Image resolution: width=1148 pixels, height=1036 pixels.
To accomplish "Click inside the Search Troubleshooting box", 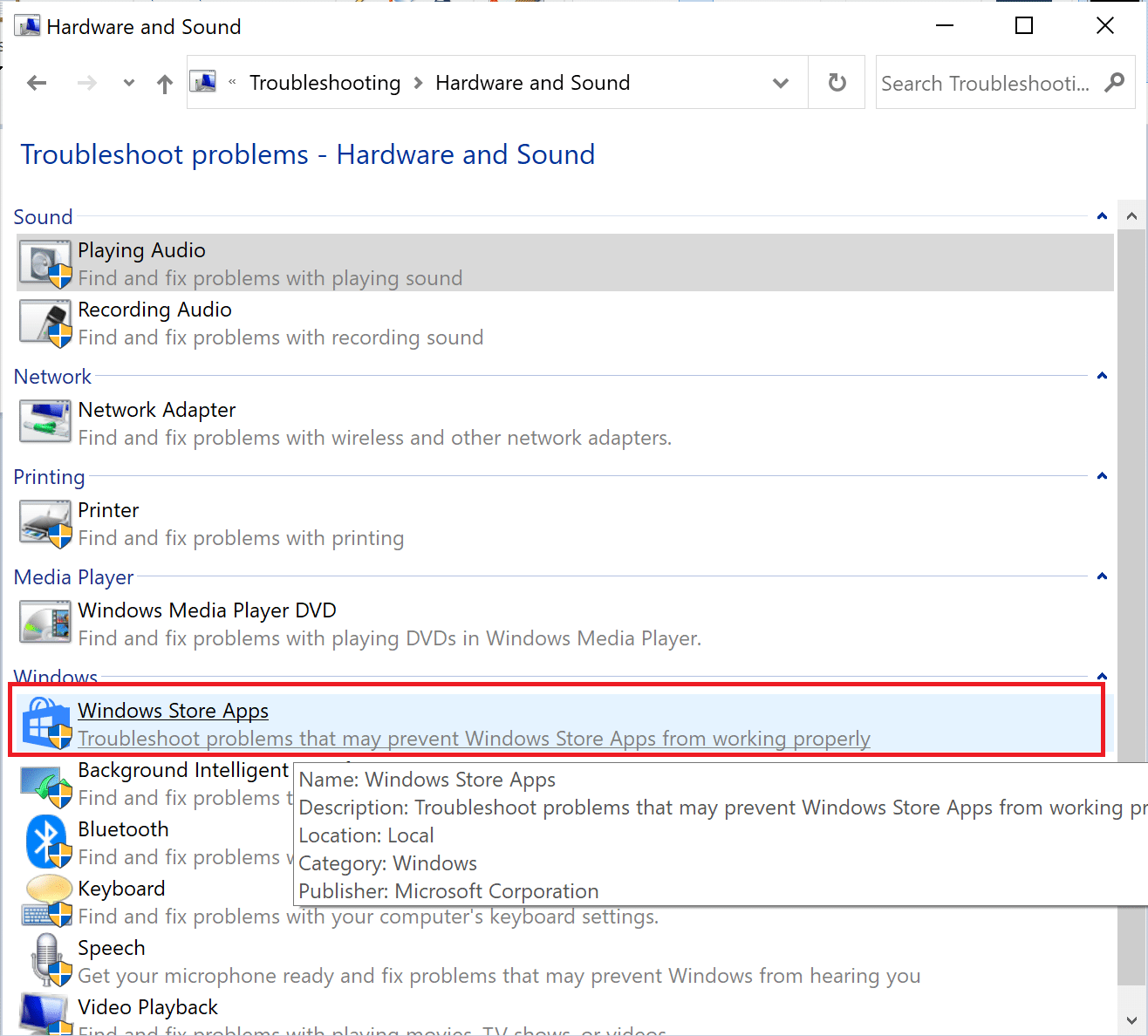I will pos(985,82).
